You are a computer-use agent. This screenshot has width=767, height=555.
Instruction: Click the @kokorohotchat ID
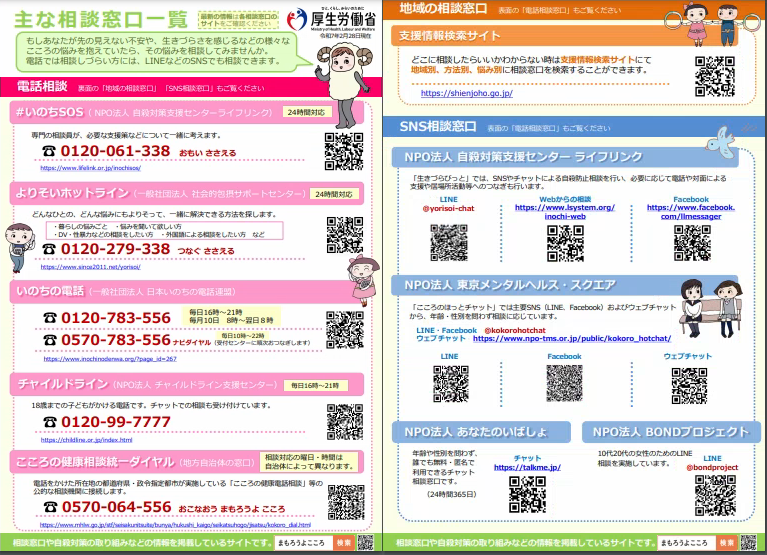pos(515,330)
